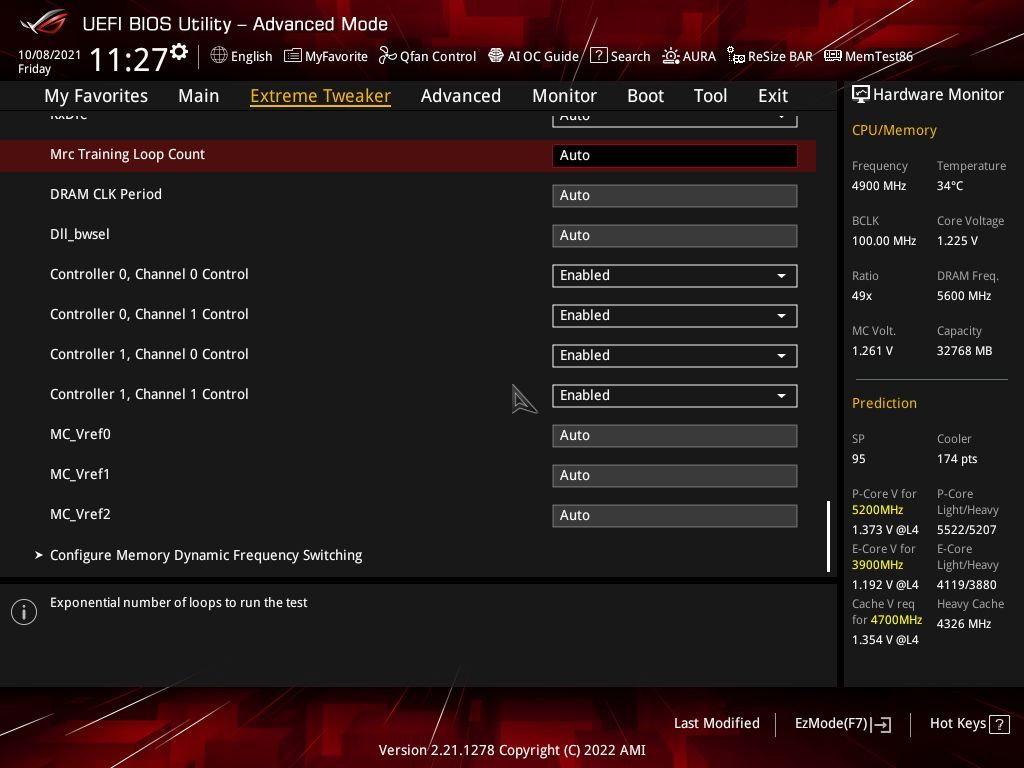Click the 3900MHz E-Core prediction
Image resolution: width=1024 pixels, height=768 pixels.
click(877, 565)
